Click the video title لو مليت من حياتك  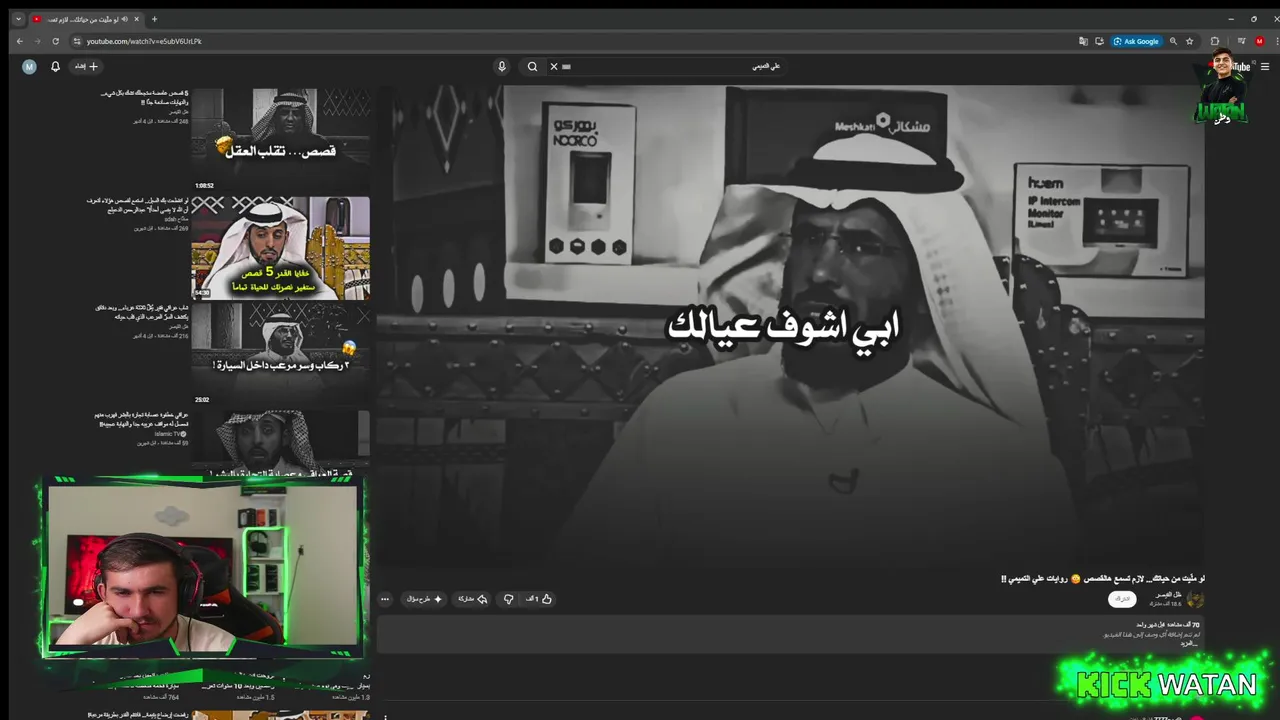click(x=1102, y=579)
